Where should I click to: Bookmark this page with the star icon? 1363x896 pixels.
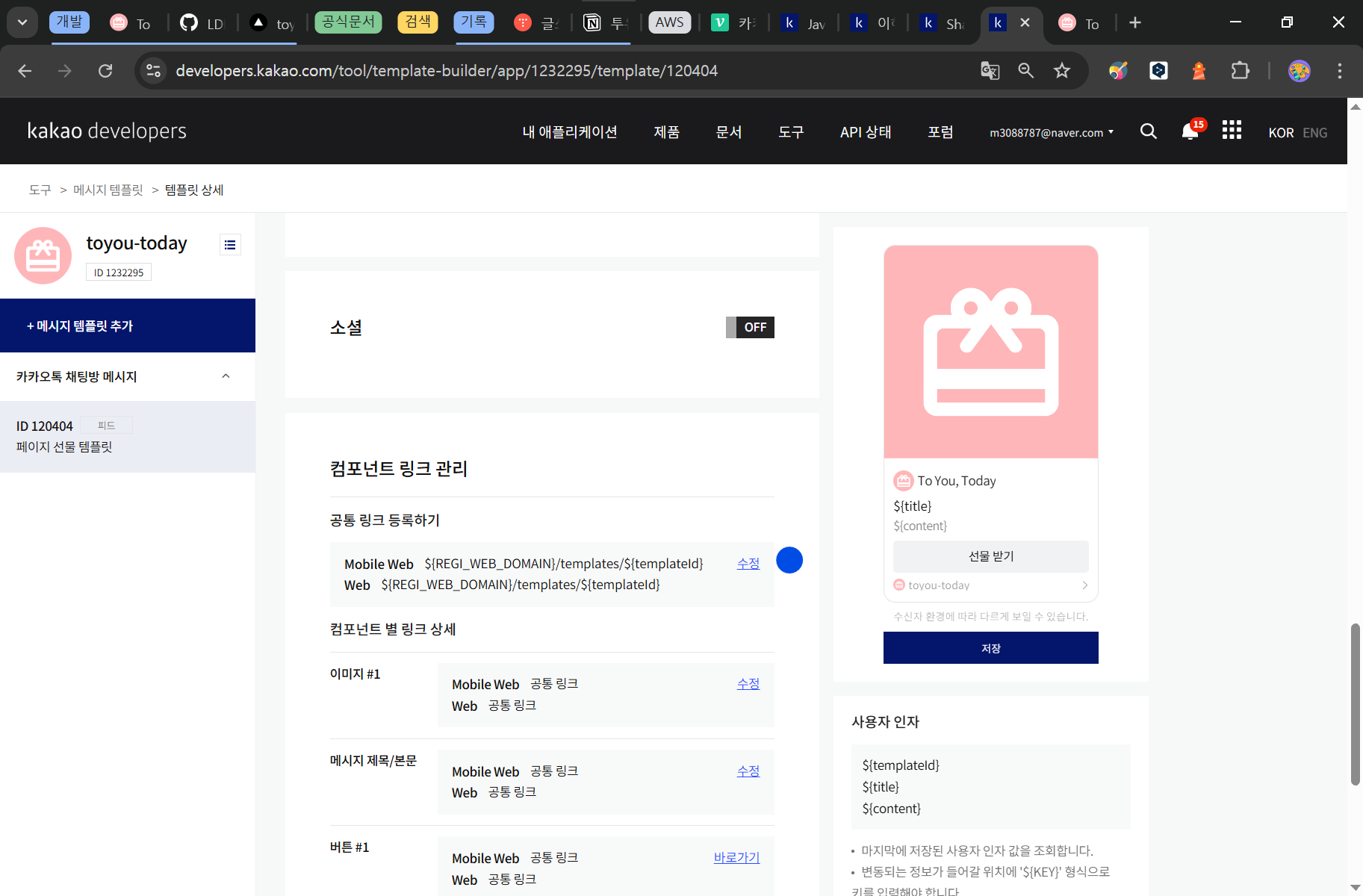pos(1062,71)
